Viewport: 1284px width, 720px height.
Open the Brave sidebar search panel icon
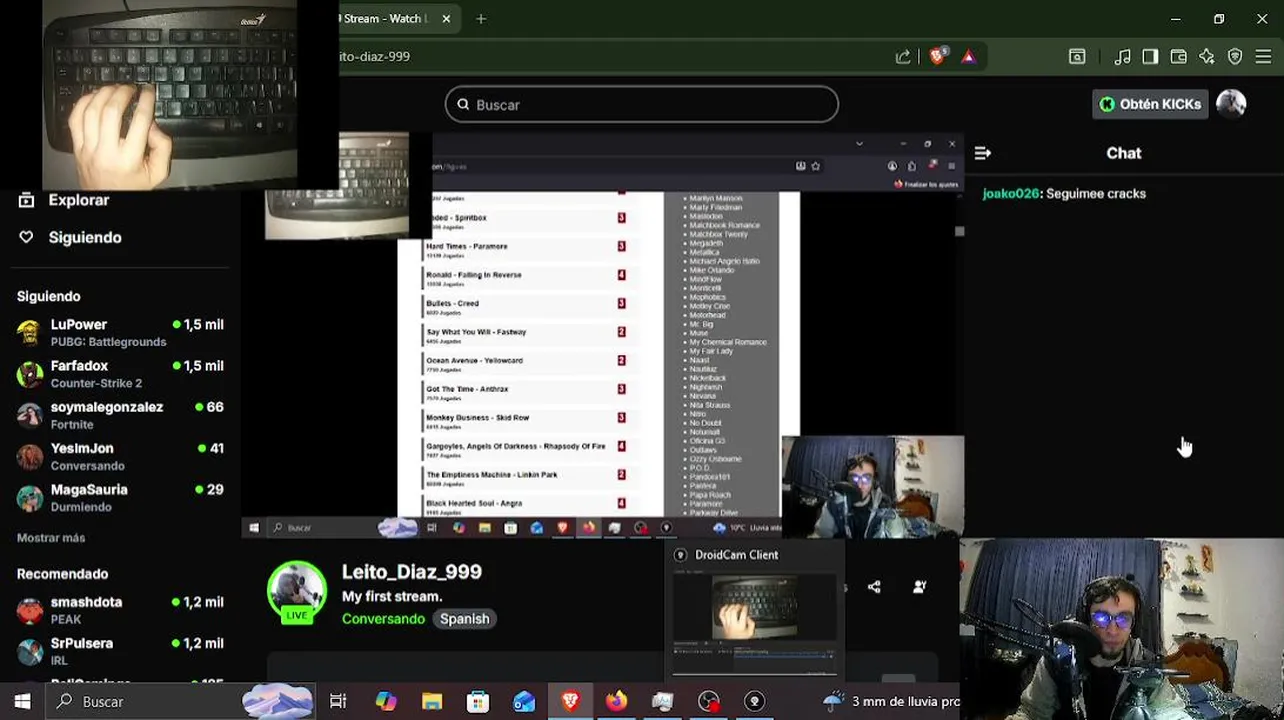(1077, 57)
